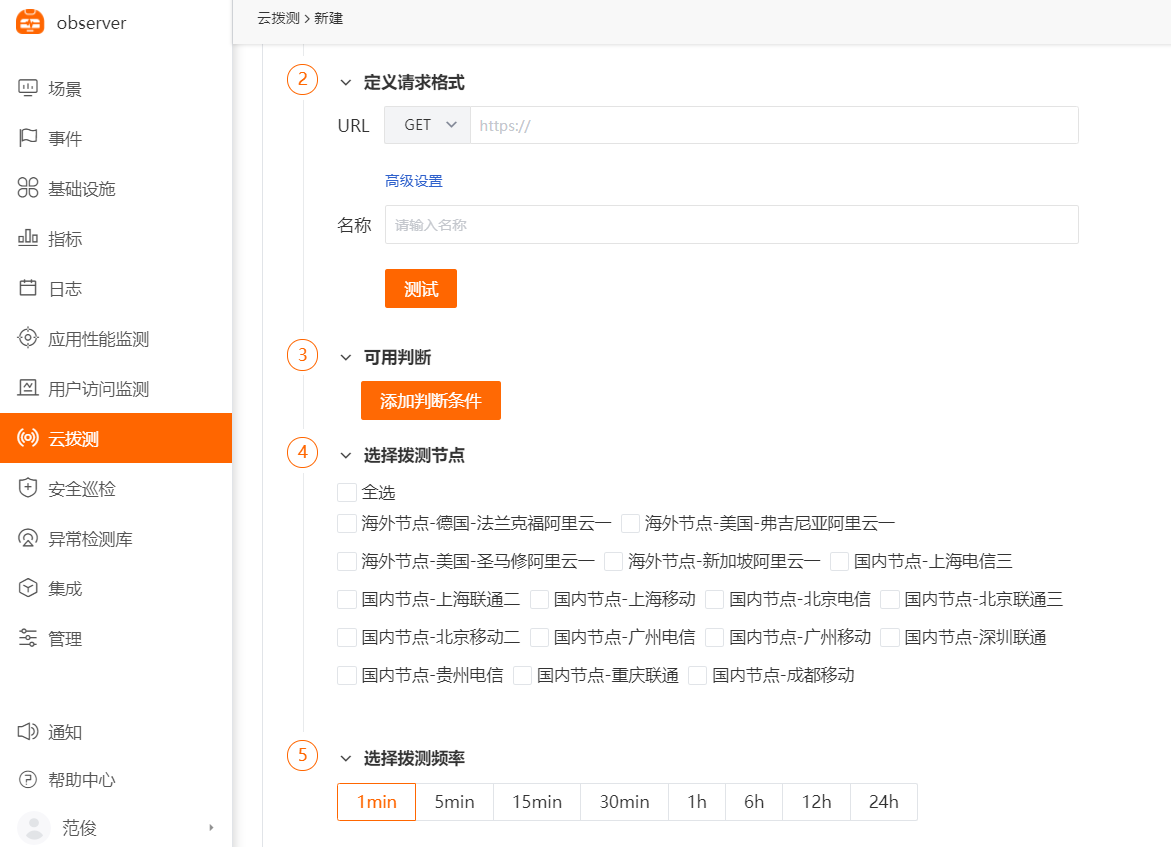
Task: Click the 范俊 user avatar
Action: coord(34,828)
